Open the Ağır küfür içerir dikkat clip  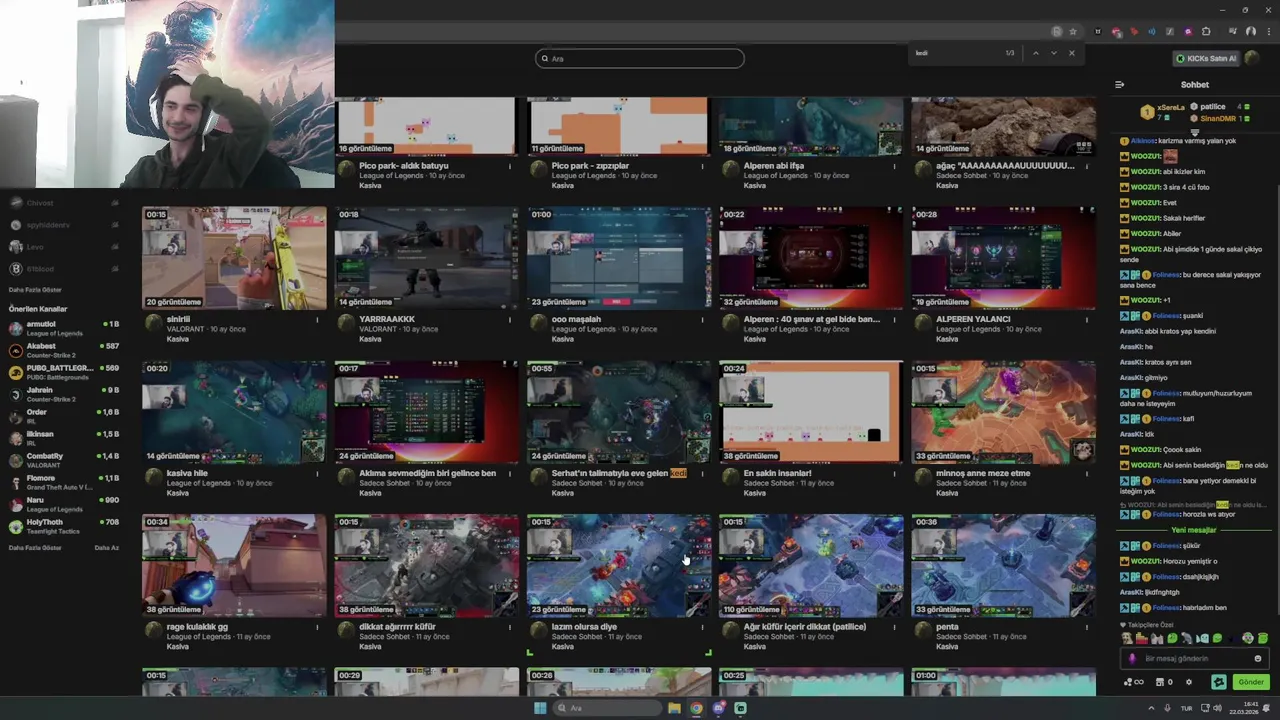click(x=810, y=566)
